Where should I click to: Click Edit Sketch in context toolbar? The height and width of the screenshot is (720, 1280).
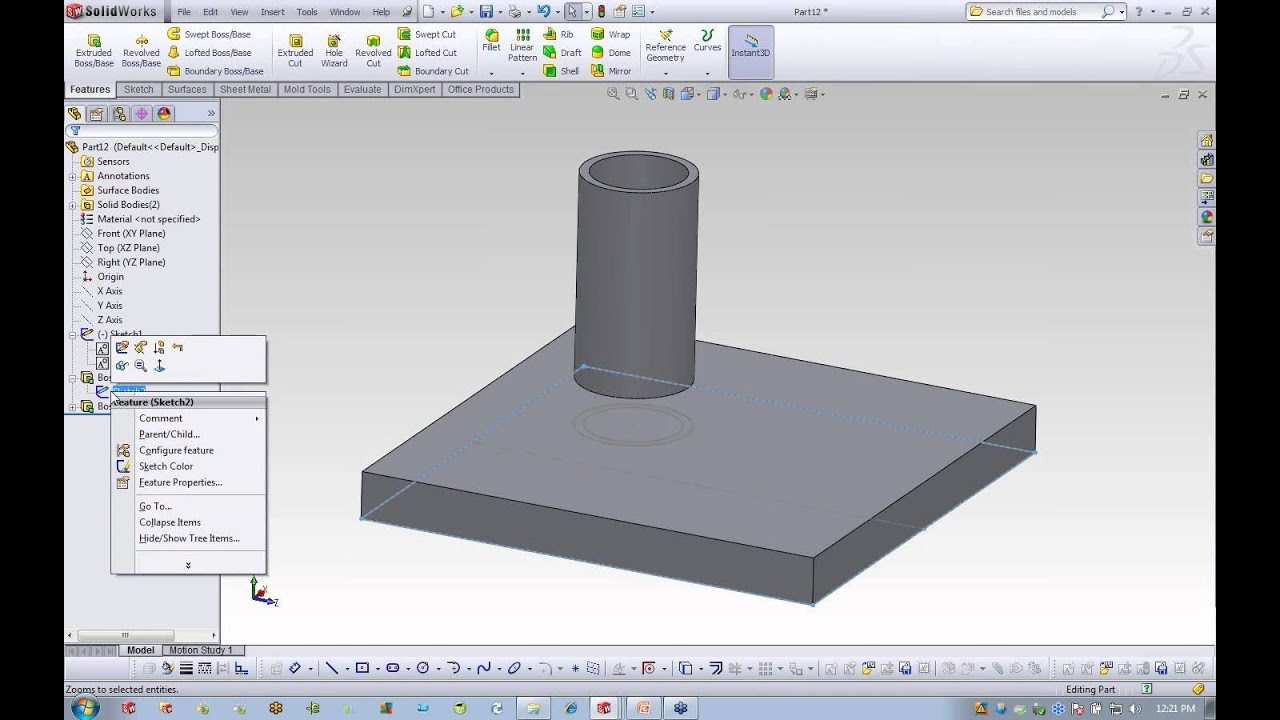[x=122, y=347]
